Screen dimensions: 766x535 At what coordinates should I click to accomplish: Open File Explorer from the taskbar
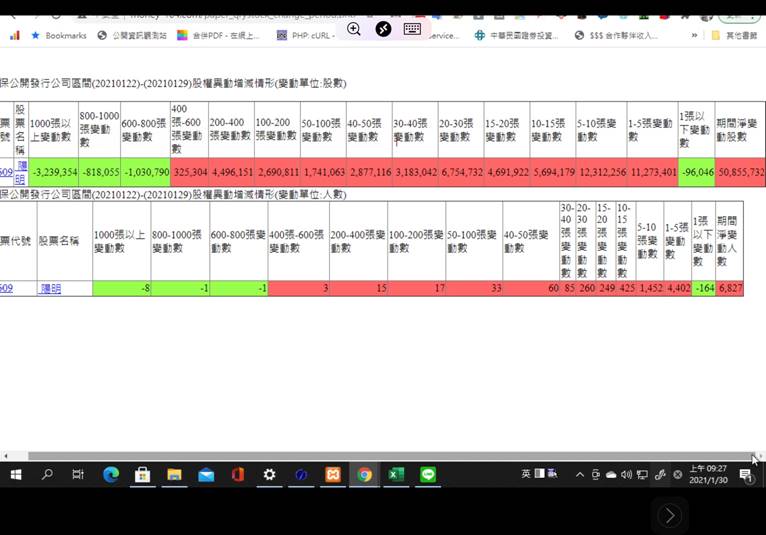(174, 475)
